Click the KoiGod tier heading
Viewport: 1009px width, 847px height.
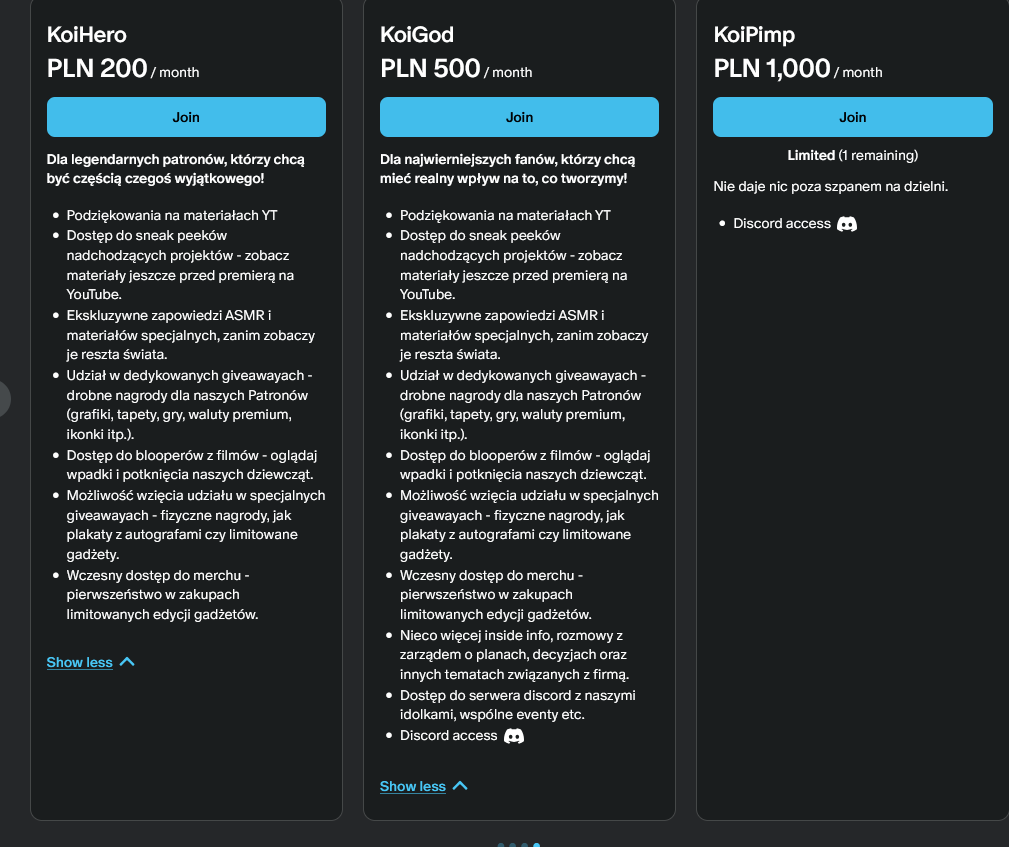pyautogui.click(x=417, y=35)
